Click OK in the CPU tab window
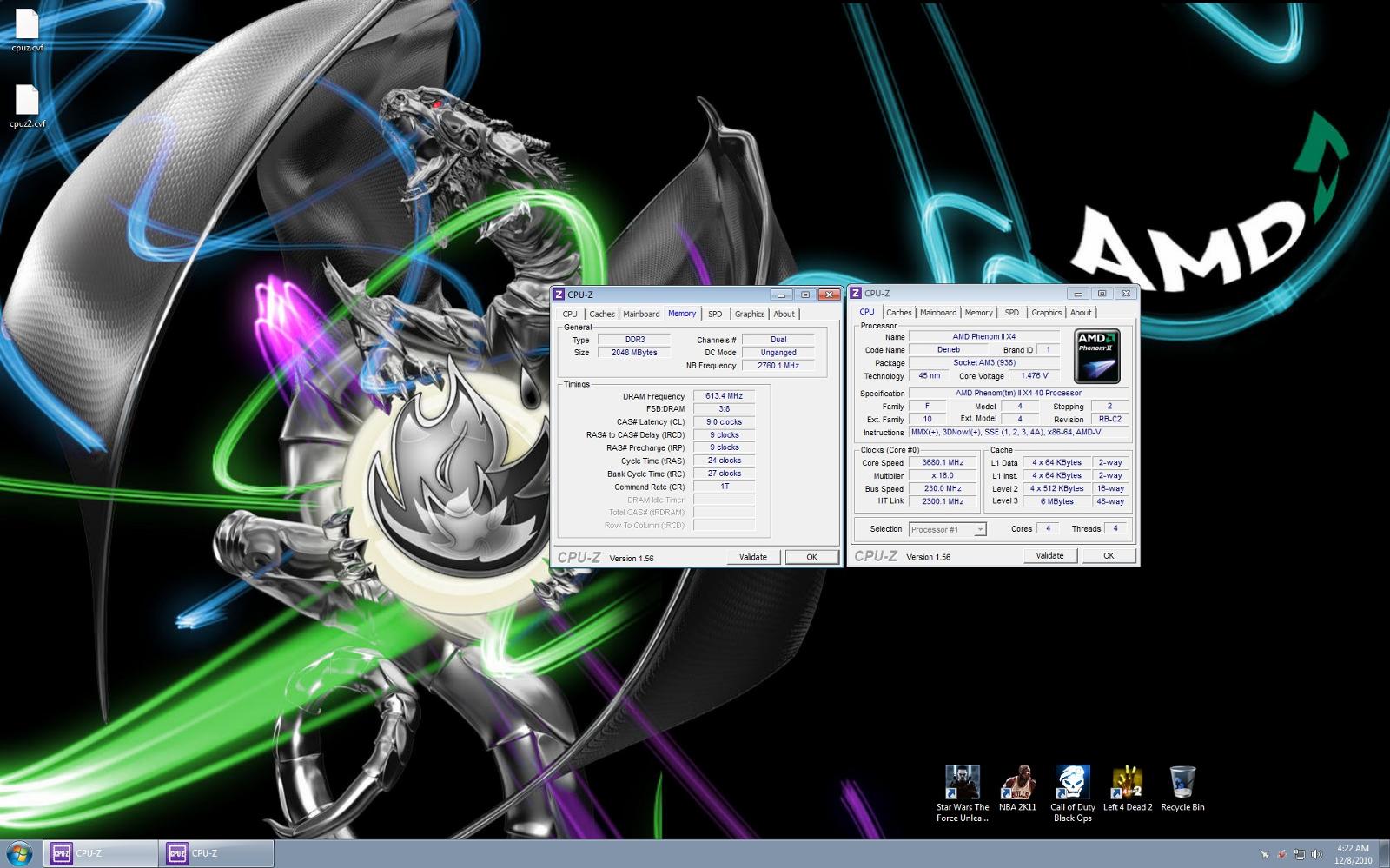This screenshot has height=868, width=1390. click(1109, 555)
